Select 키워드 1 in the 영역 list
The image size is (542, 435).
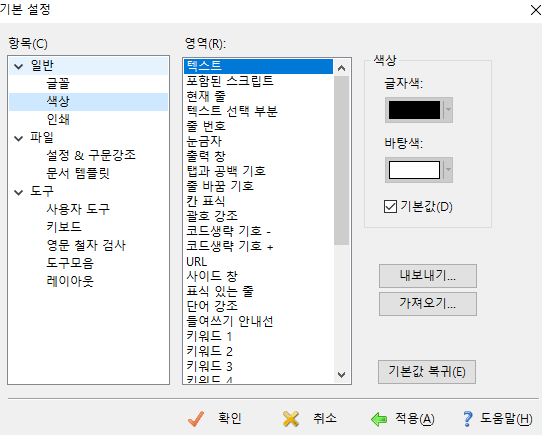coord(259,336)
